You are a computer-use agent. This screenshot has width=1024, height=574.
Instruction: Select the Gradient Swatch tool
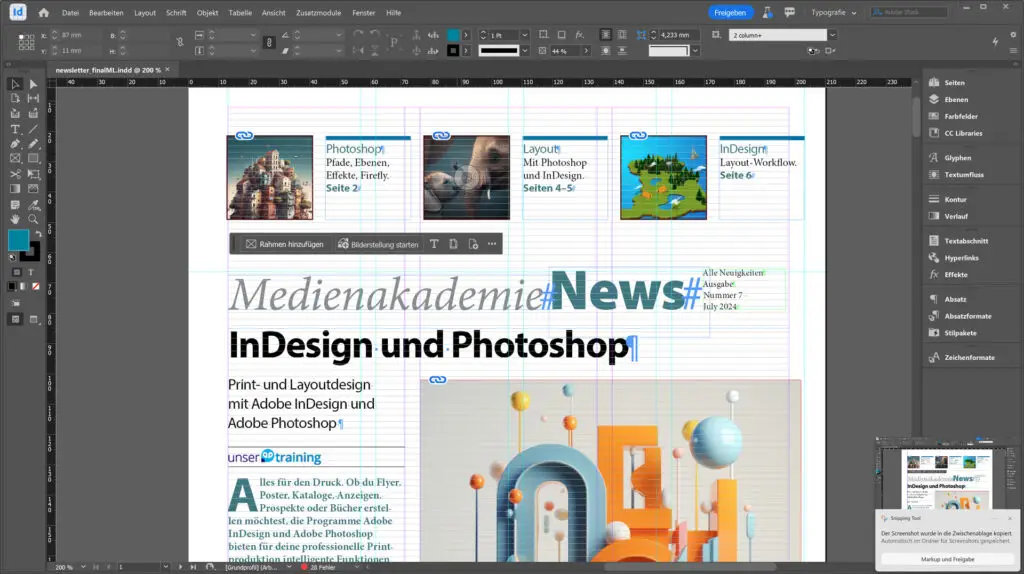point(15,189)
